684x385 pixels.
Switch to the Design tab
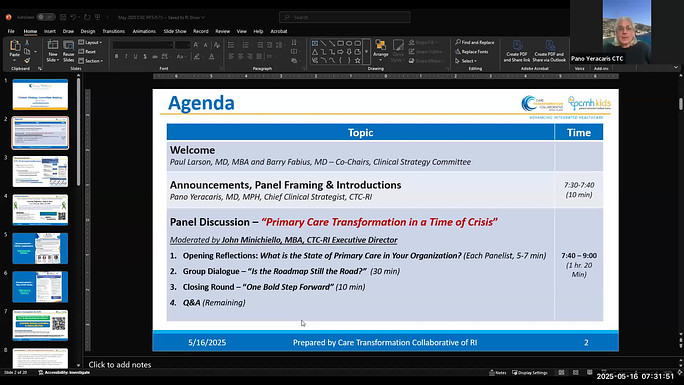pyautogui.click(x=88, y=31)
